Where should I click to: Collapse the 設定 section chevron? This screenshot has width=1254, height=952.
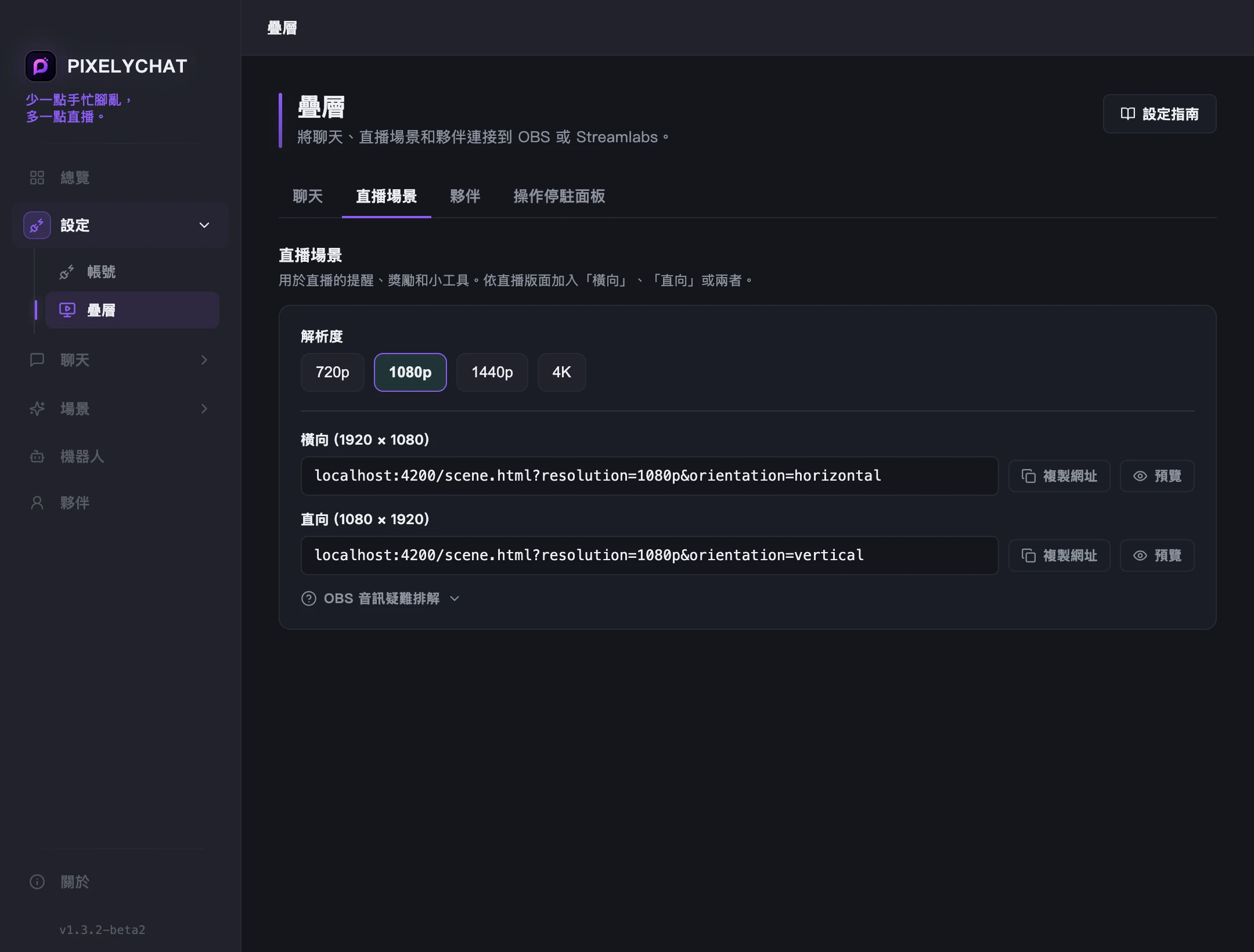tap(204, 225)
